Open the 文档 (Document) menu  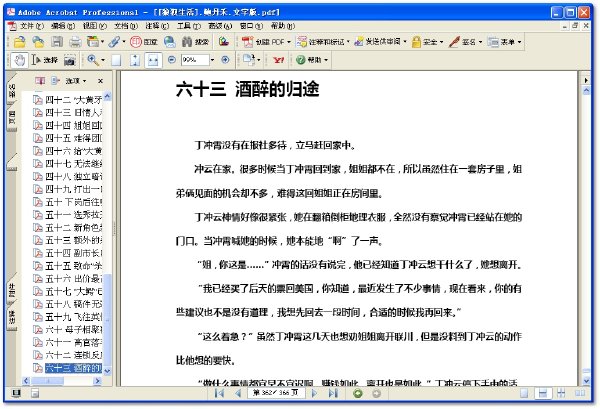click(126, 26)
